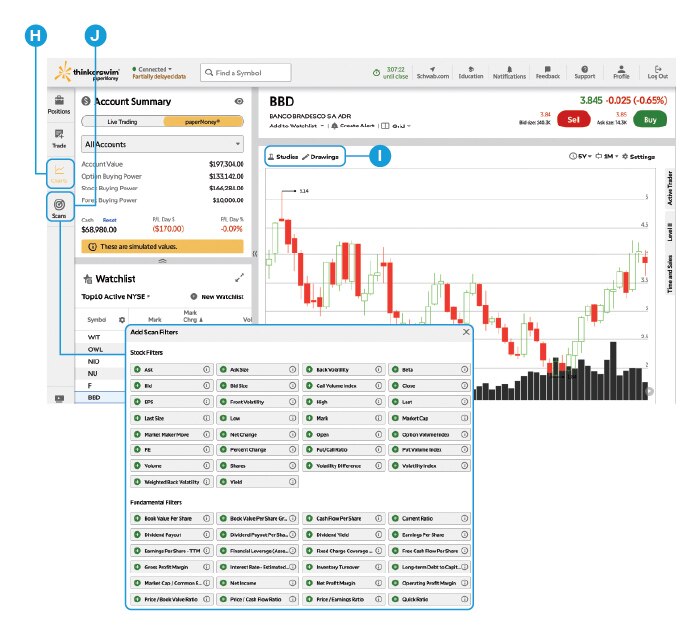Open Watchlist column settings gear

click(122, 320)
